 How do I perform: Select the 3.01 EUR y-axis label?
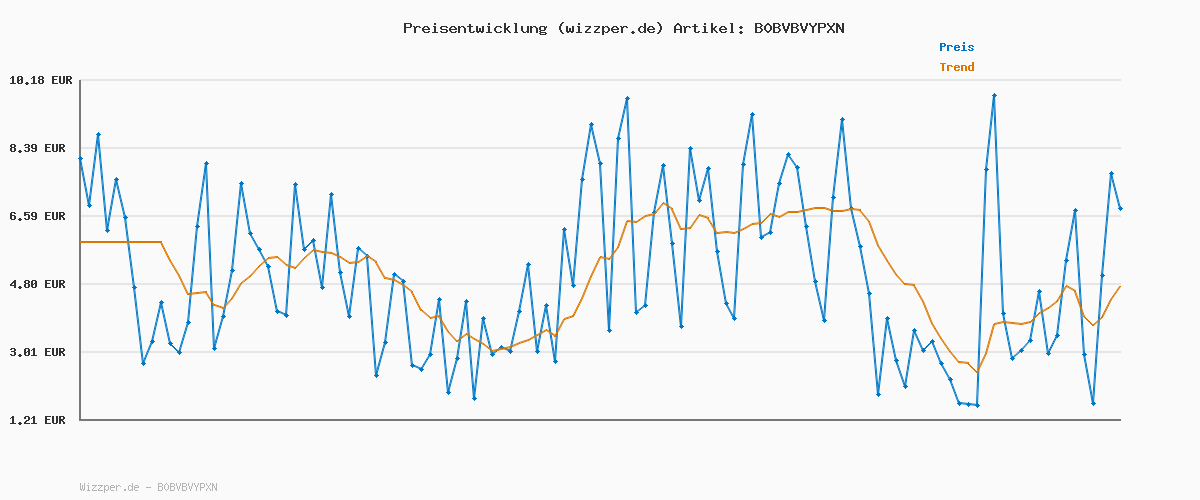tap(37, 352)
